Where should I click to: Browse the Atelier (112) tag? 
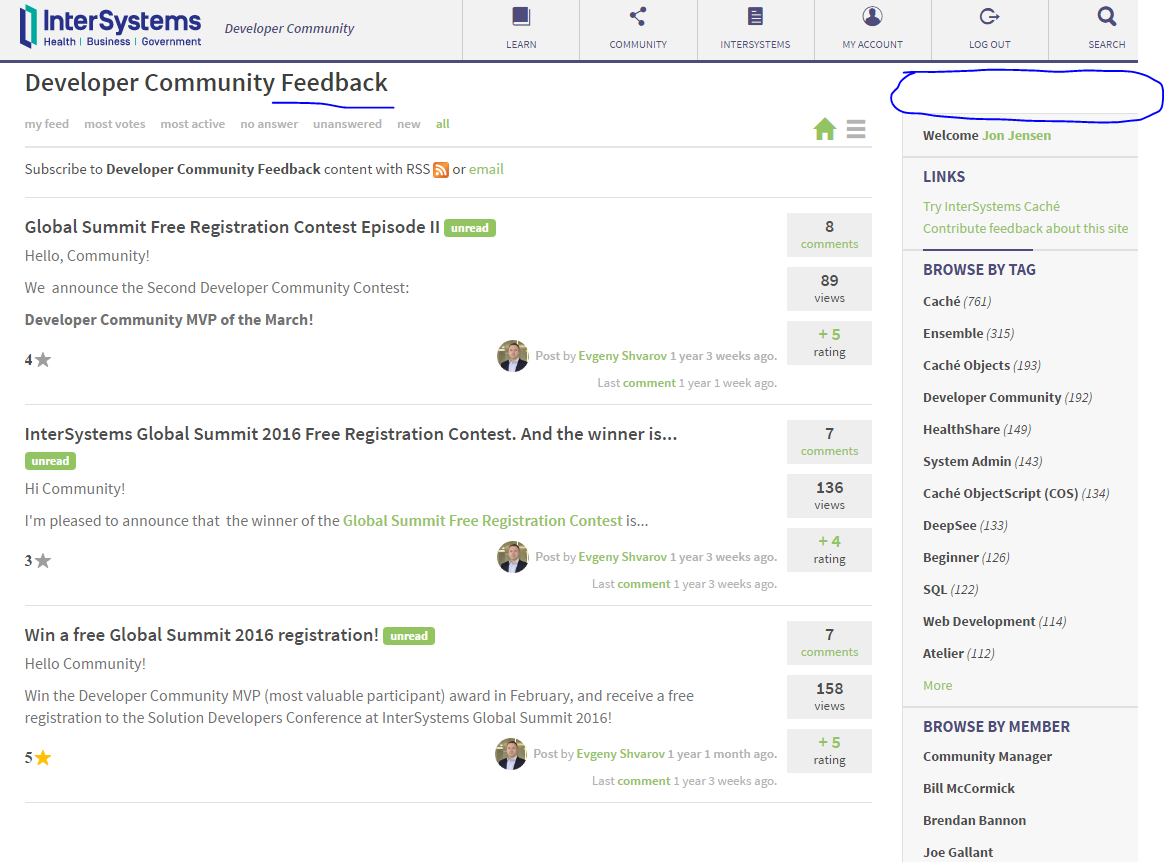tap(958, 653)
